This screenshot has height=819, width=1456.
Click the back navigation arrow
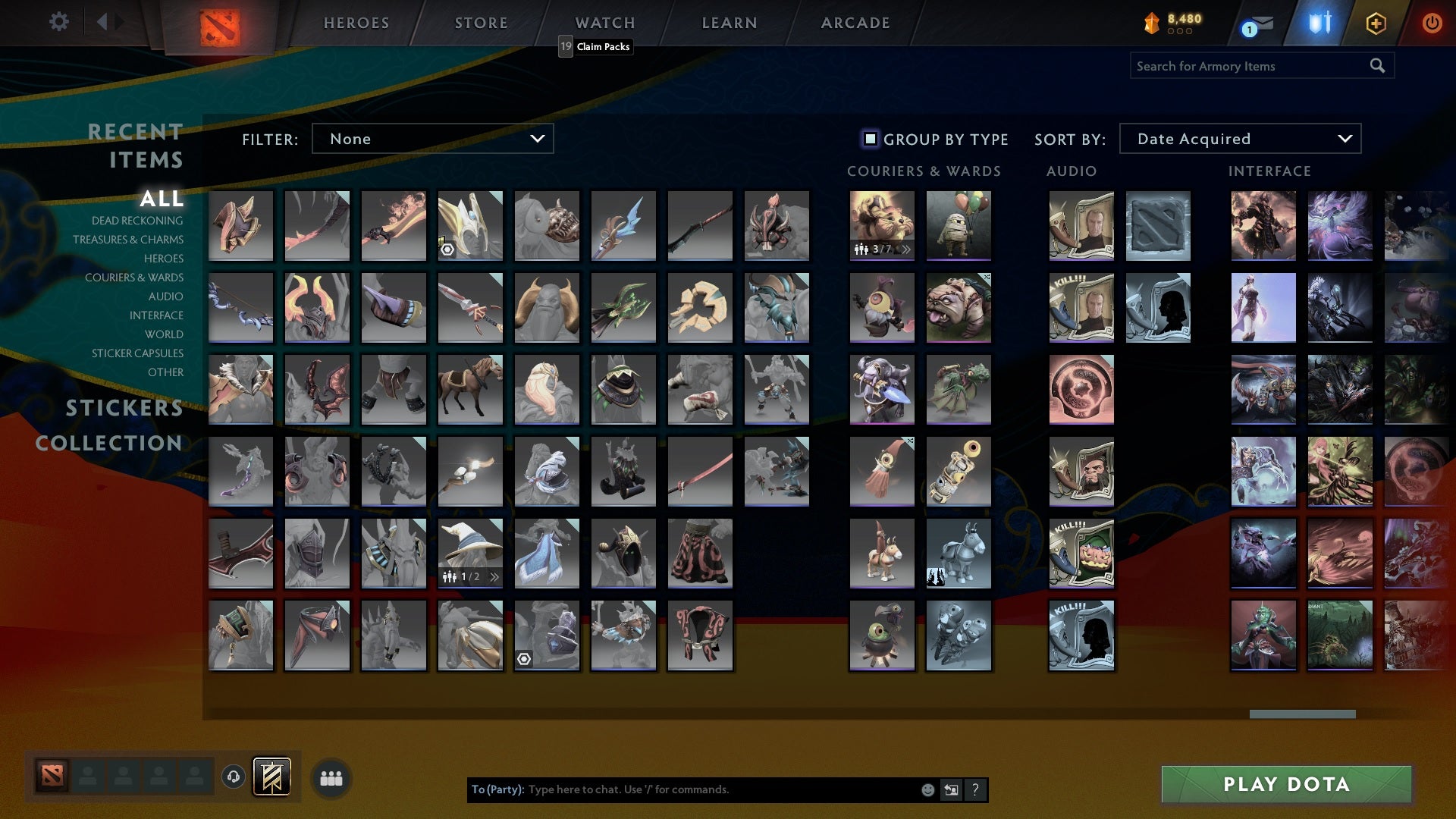click(104, 22)
